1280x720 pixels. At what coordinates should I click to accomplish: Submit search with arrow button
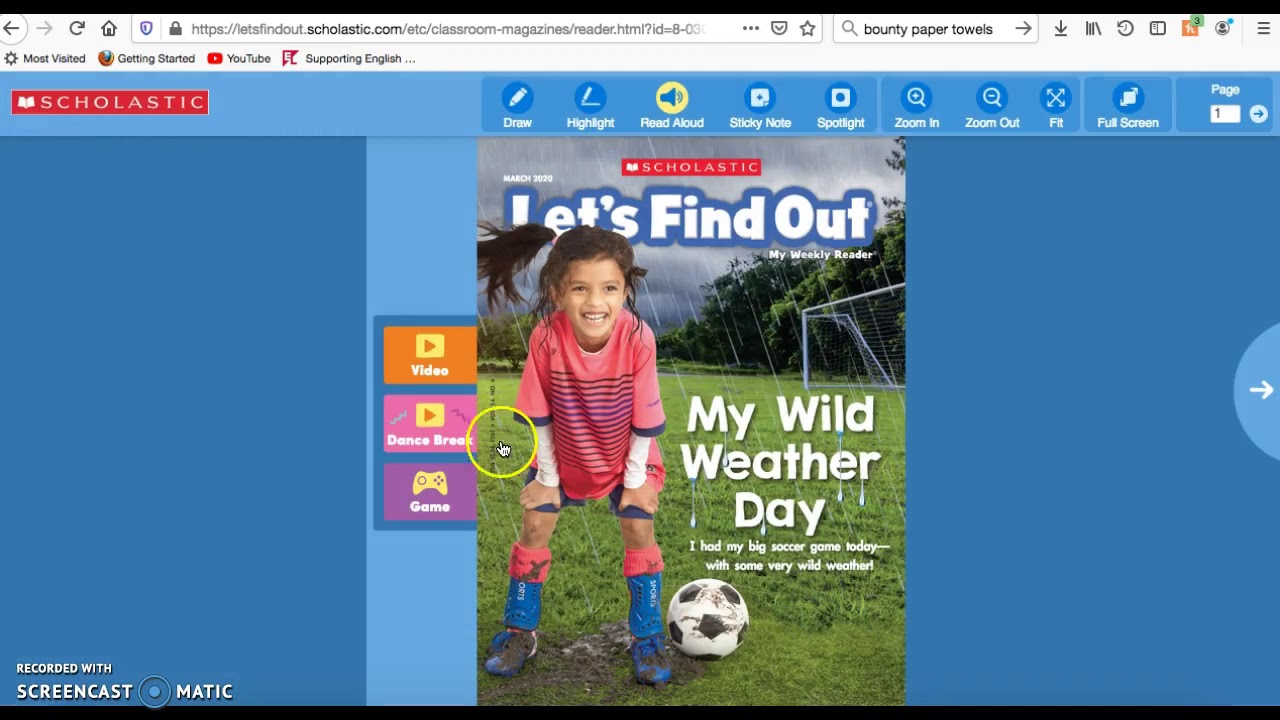tap(1023, 29)
